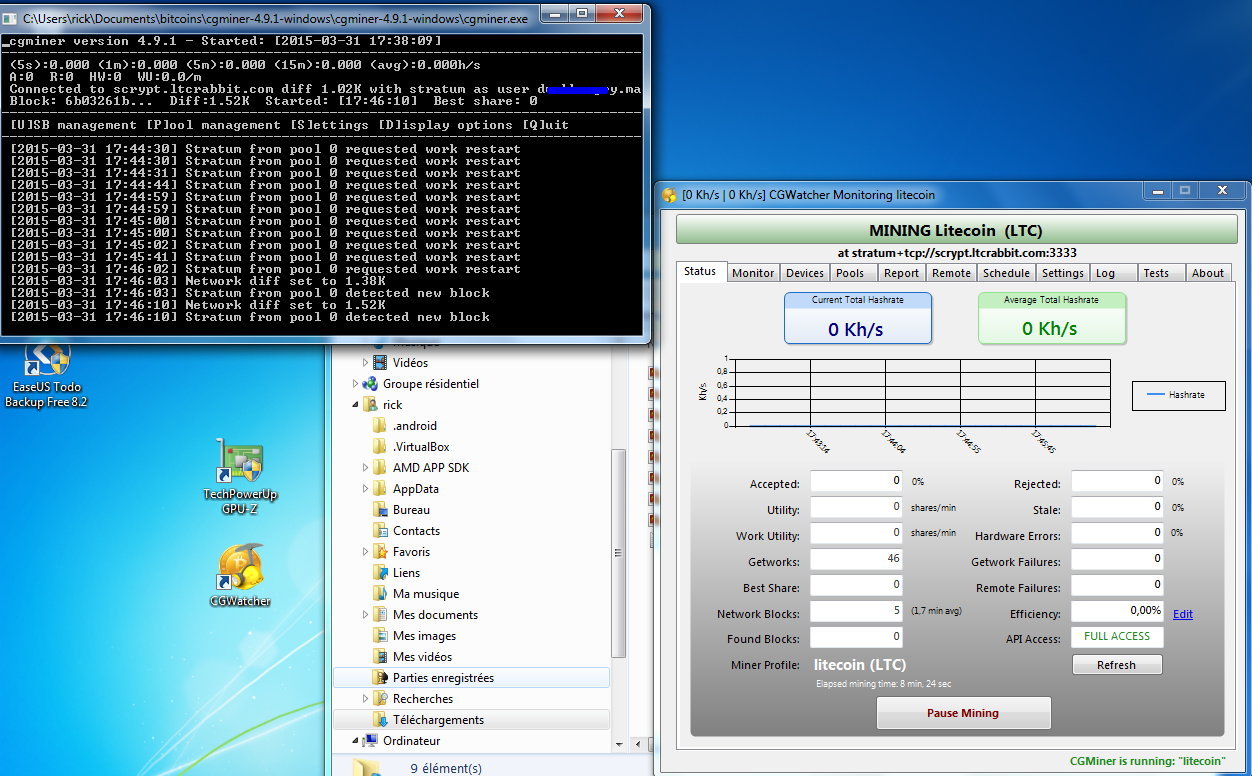
Task: Click the Téléchargements folder icon
Action: [380, 720]
